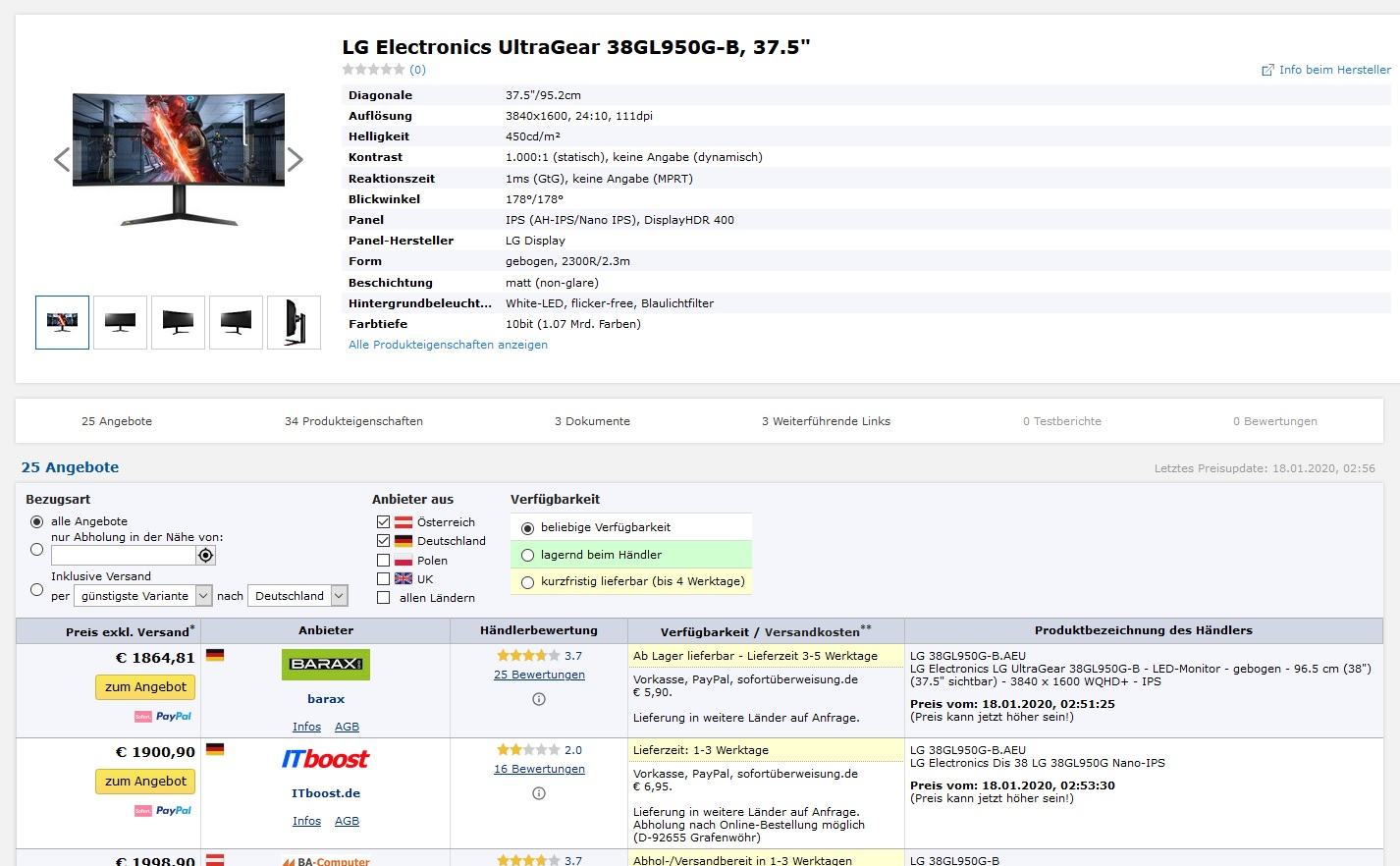
Task: Click 'zum Angebot' button for ITboost
Action: (145, 782)
